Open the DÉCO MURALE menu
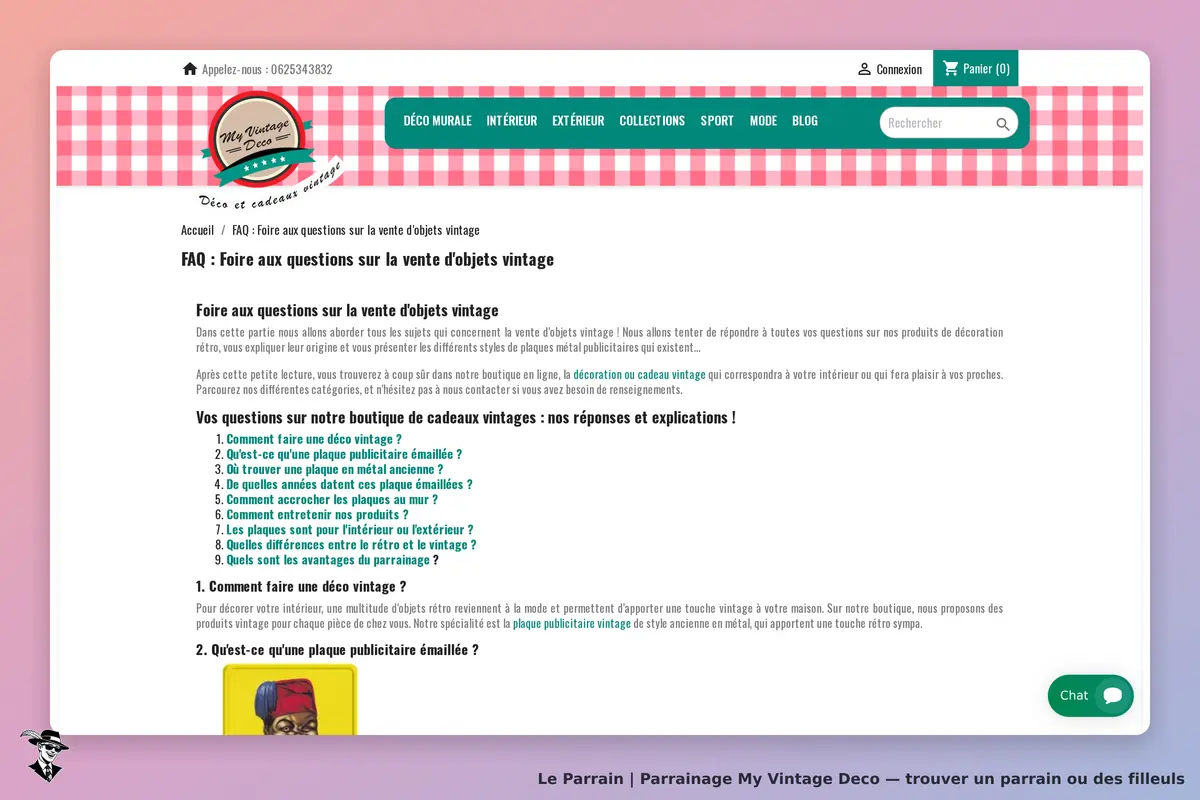Viewport: 1200px width, 800px height. (437, 121)
